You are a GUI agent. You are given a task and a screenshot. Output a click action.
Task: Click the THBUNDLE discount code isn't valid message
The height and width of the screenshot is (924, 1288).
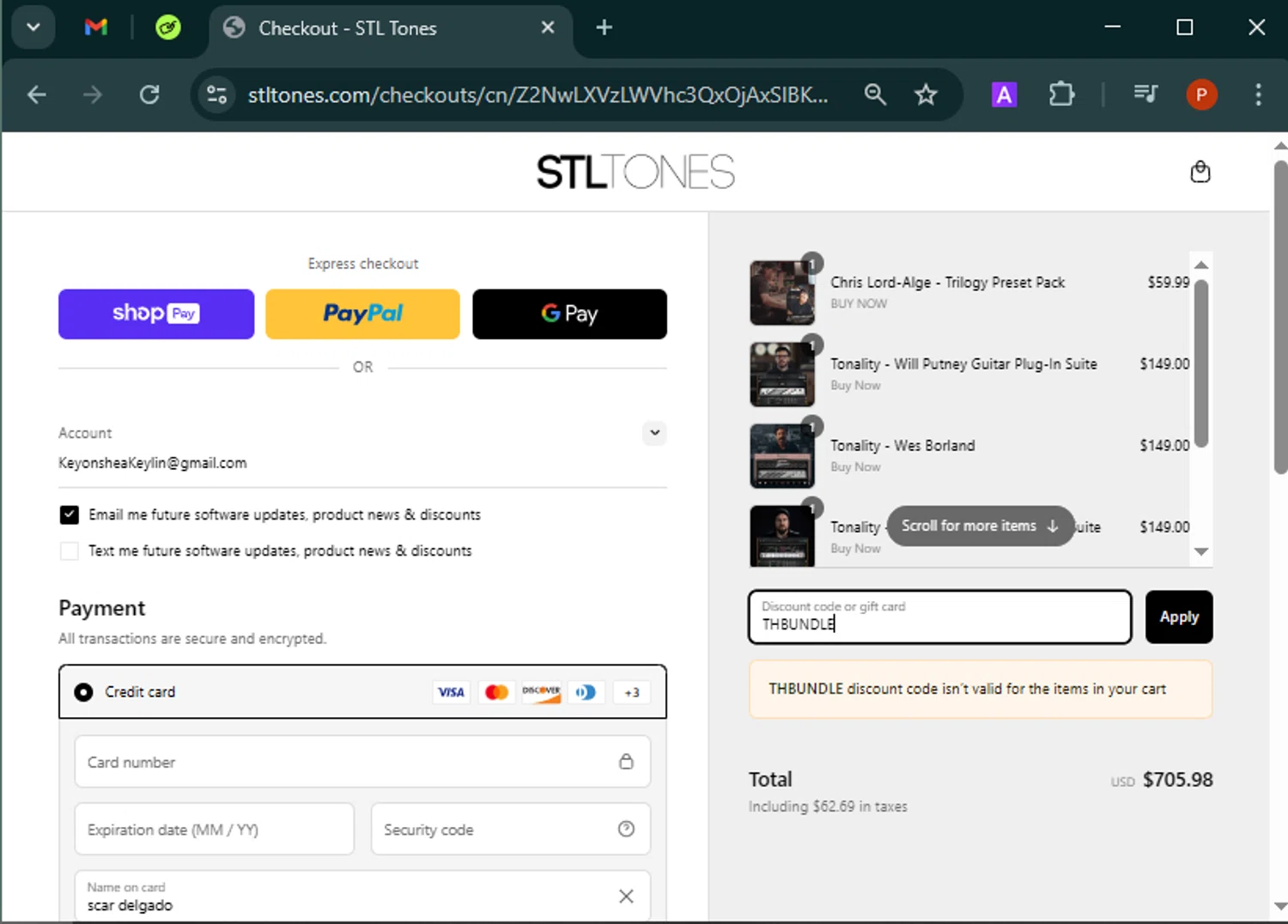pyautogui.click(x=981, y=689)
